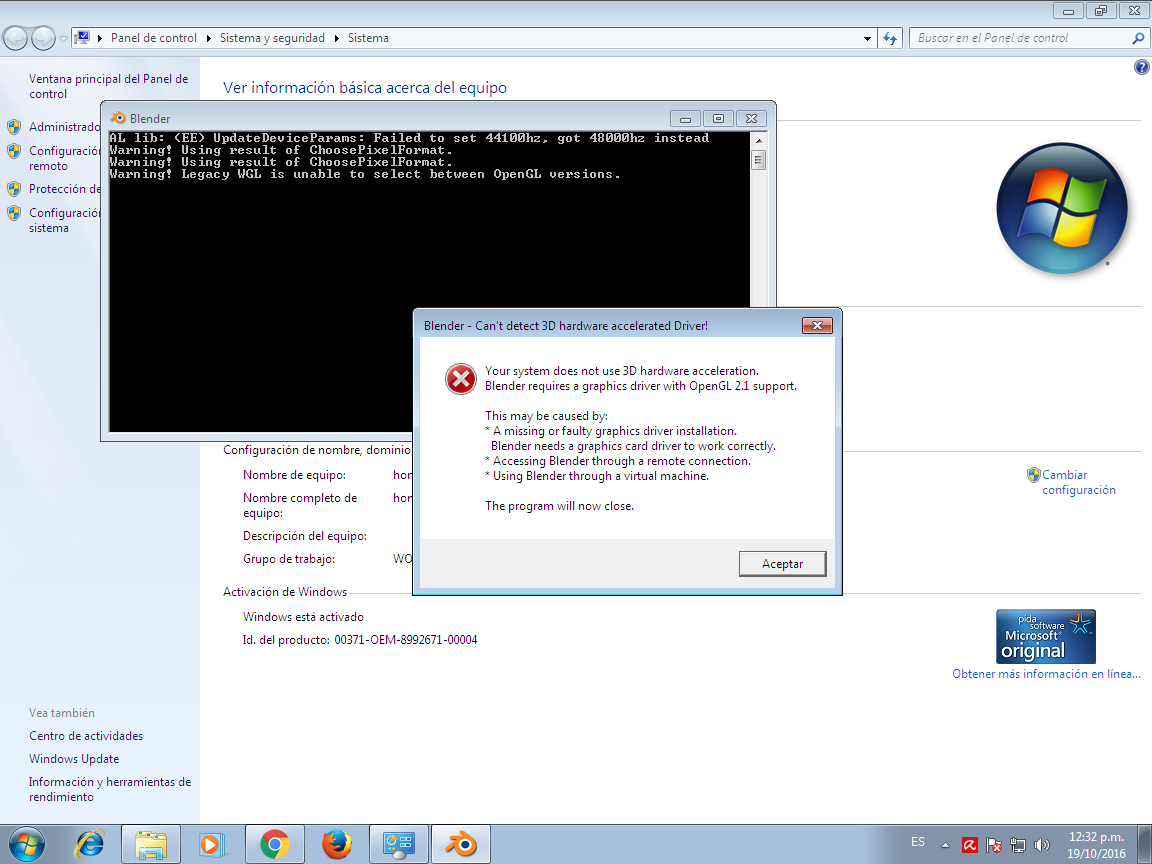The image size is (1152, 864).
Task: Minimize the Blender console window
Action: [x=685, y=118]
